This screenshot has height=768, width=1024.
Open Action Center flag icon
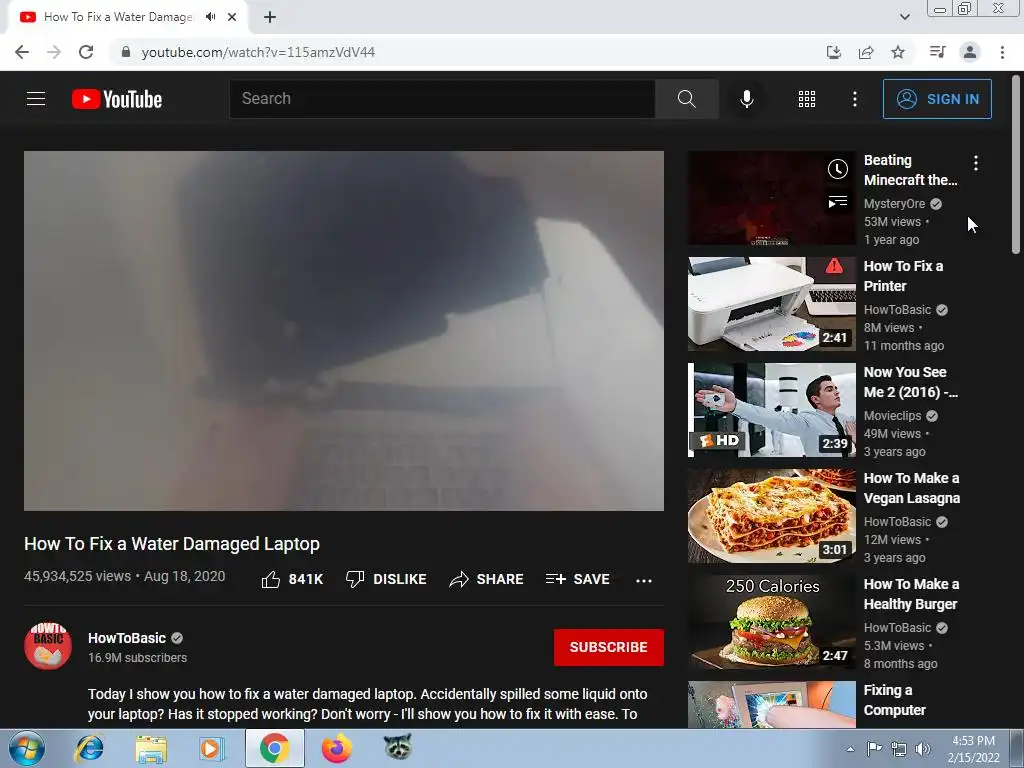(874, 749)
